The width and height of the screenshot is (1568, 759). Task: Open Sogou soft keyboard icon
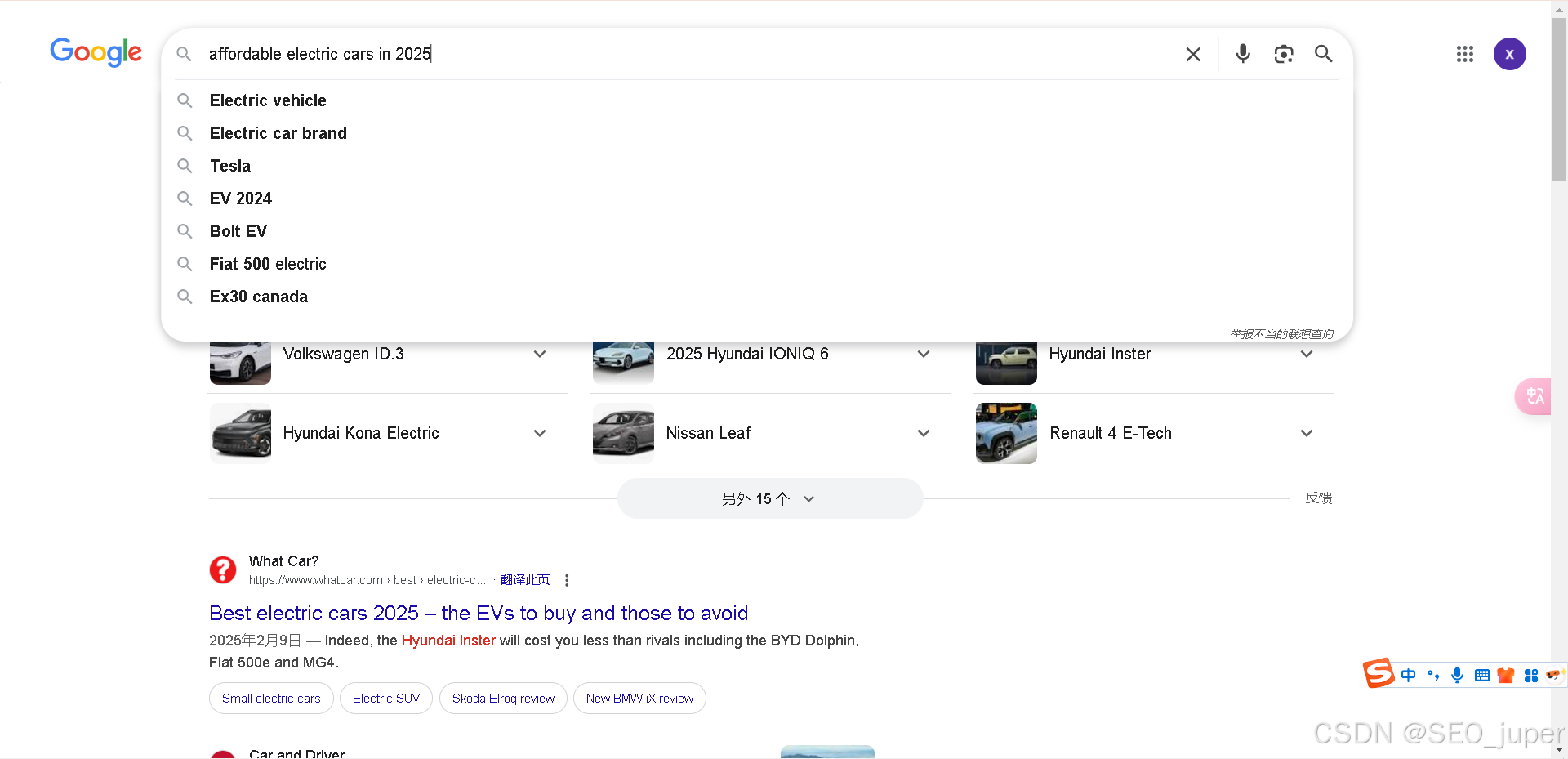point(1482,675)
